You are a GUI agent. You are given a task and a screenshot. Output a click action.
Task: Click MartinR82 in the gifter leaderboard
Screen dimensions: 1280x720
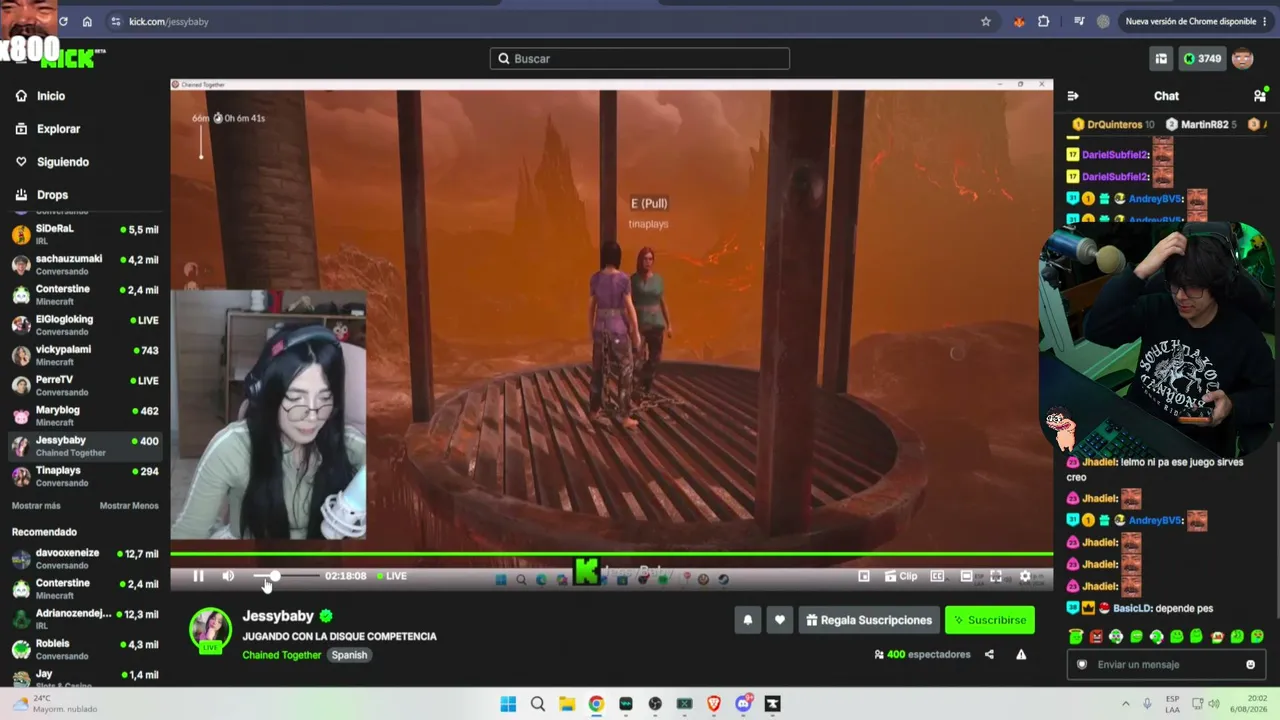[1202, 125]
